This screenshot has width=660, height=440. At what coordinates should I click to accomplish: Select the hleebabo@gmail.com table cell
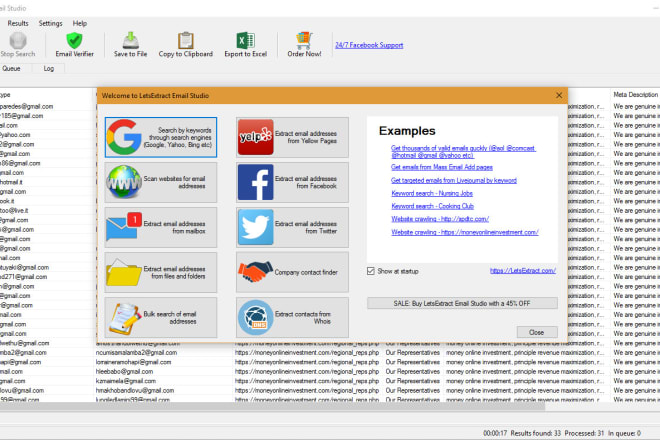(124, 371)
